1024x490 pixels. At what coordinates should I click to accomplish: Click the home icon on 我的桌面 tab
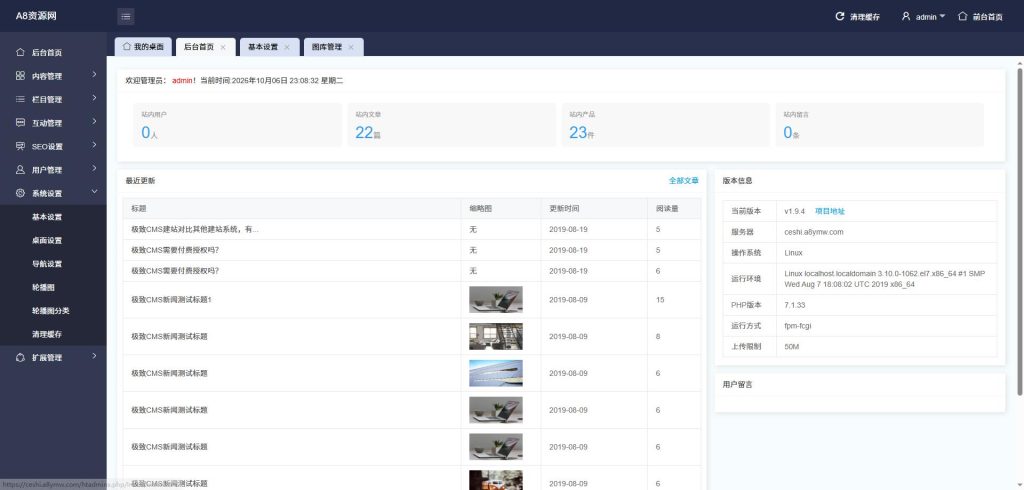point(127,47)
